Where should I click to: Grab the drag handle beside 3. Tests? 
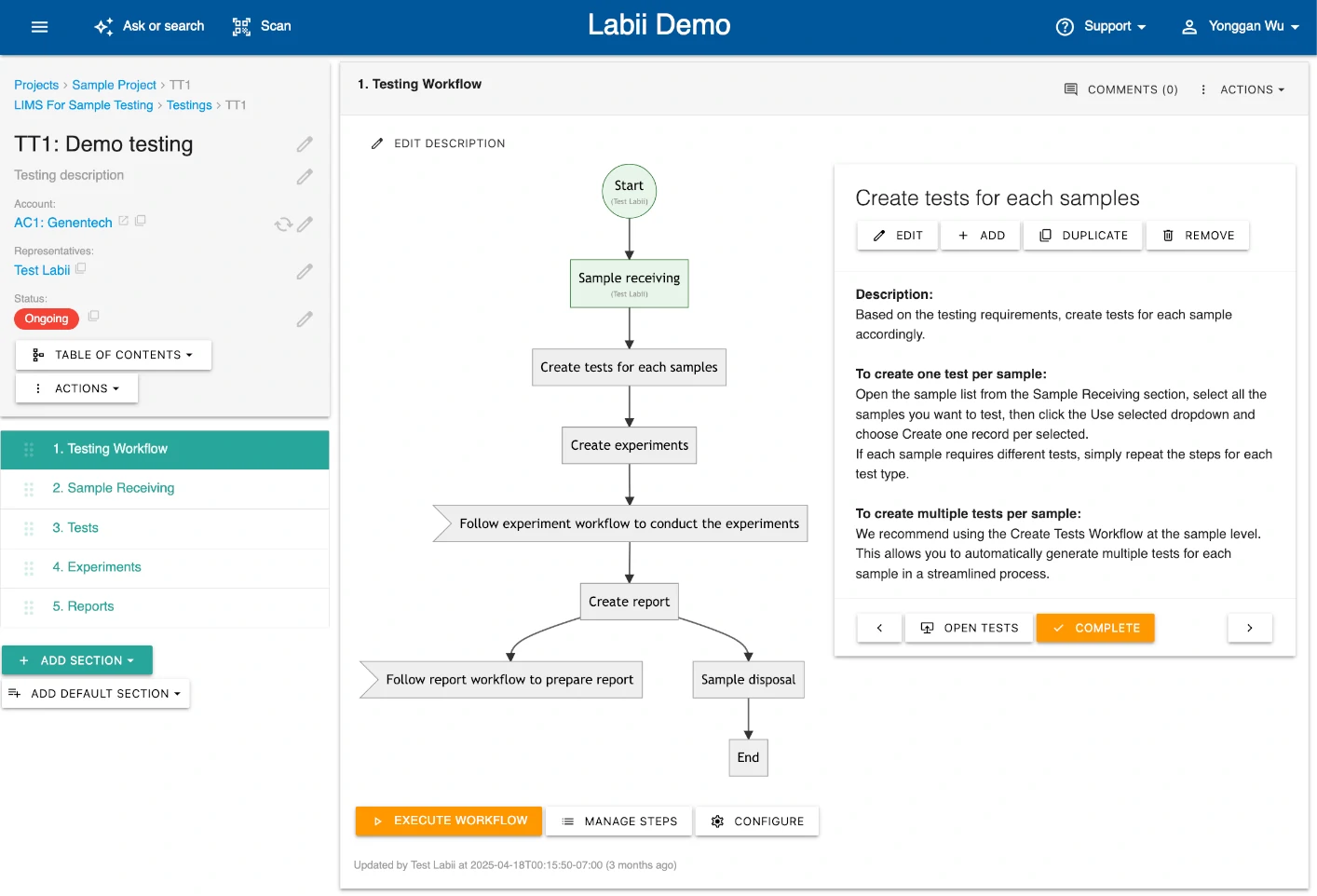click(x=28, y=528)
